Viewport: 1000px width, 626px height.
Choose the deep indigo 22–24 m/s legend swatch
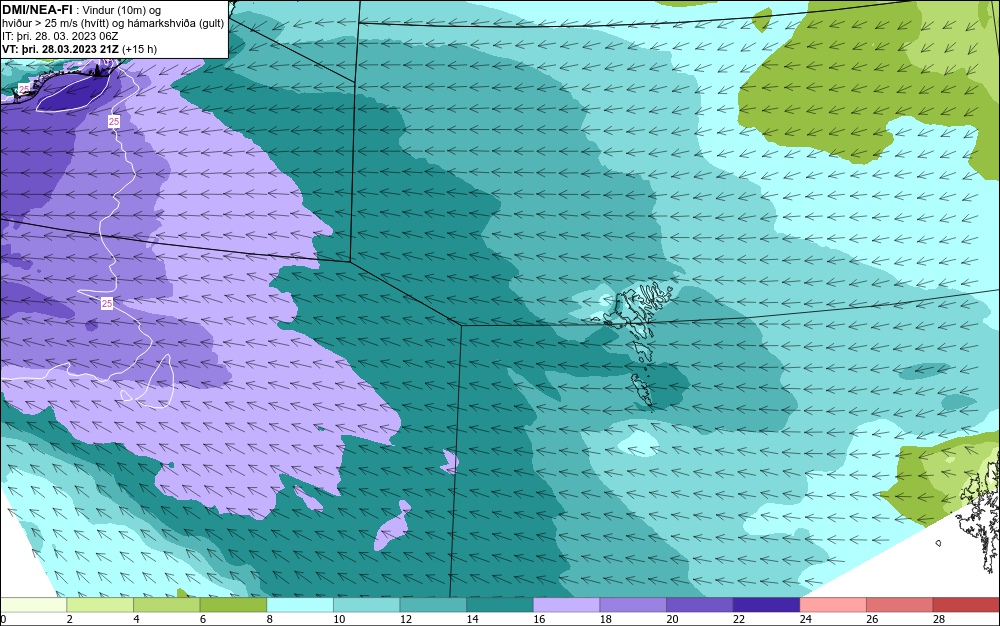766,605
